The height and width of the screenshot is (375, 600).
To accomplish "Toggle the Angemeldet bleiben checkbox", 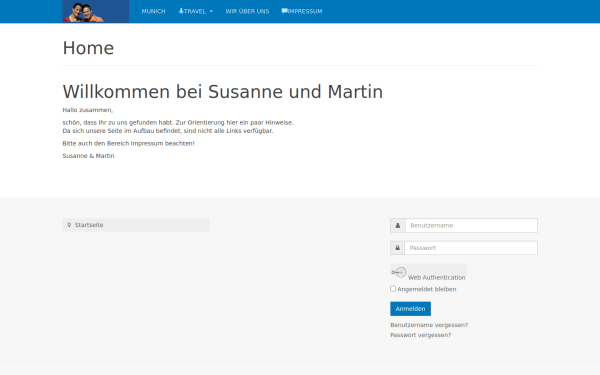I will click(393, 289).
